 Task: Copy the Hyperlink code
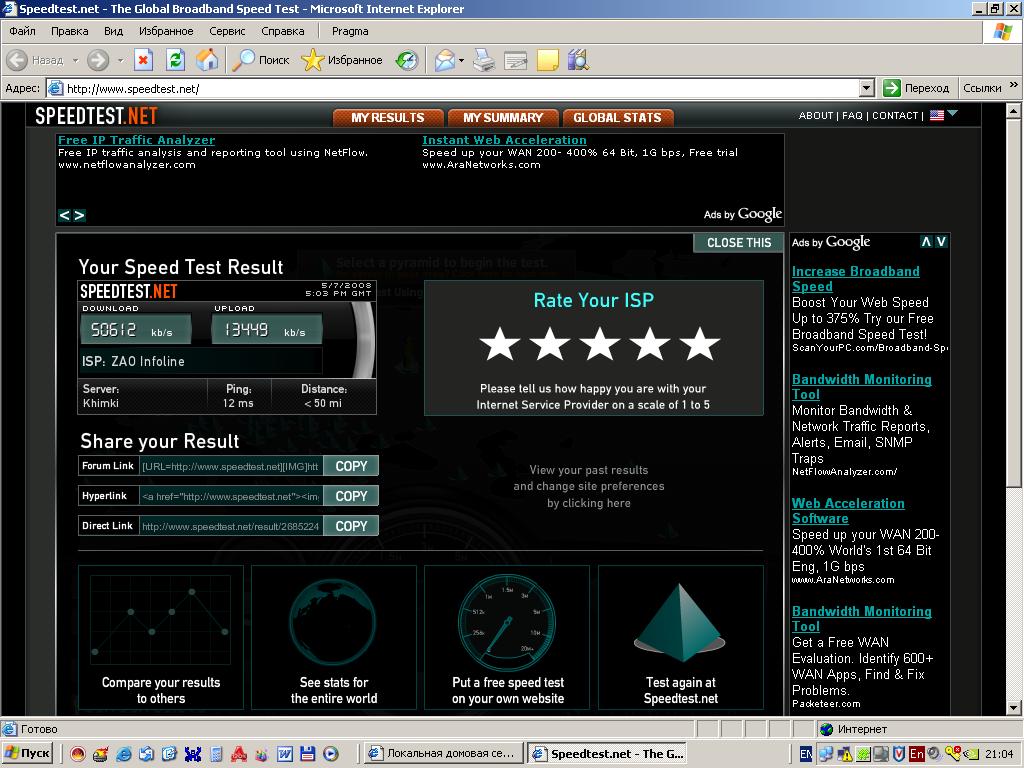(x=351, y=496)
